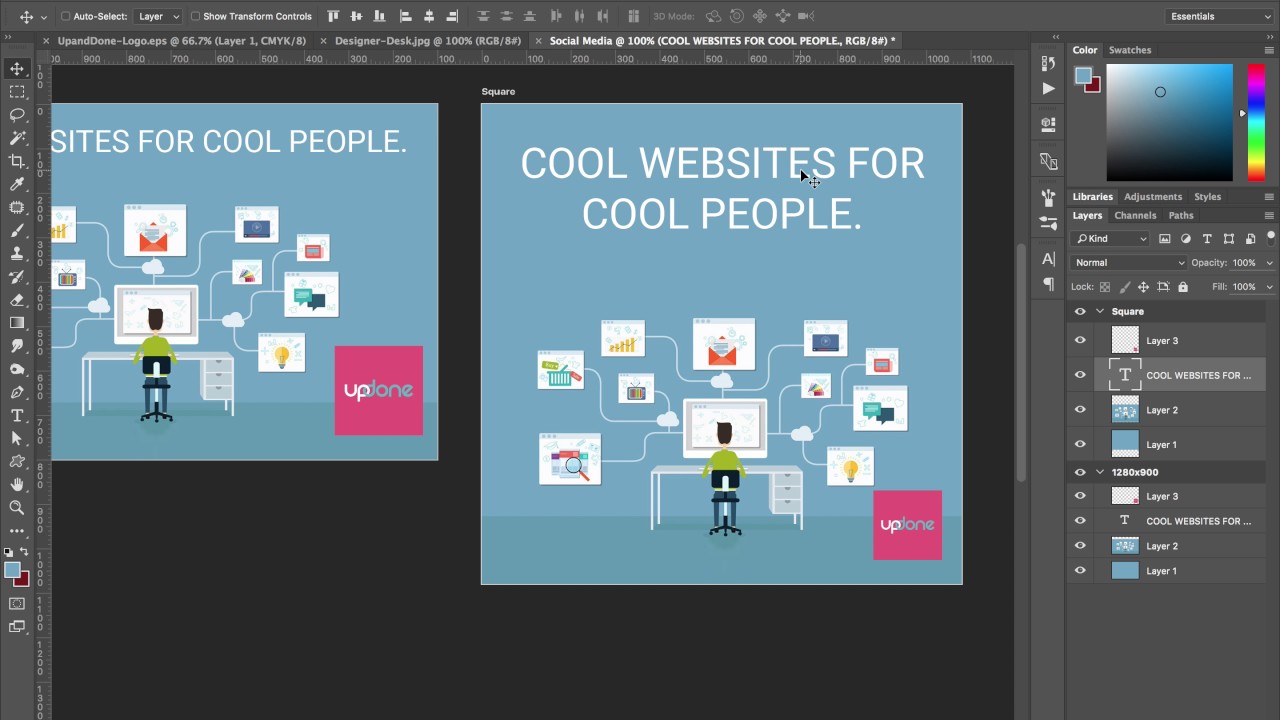Close the Social Media document tab

point(539,41)
